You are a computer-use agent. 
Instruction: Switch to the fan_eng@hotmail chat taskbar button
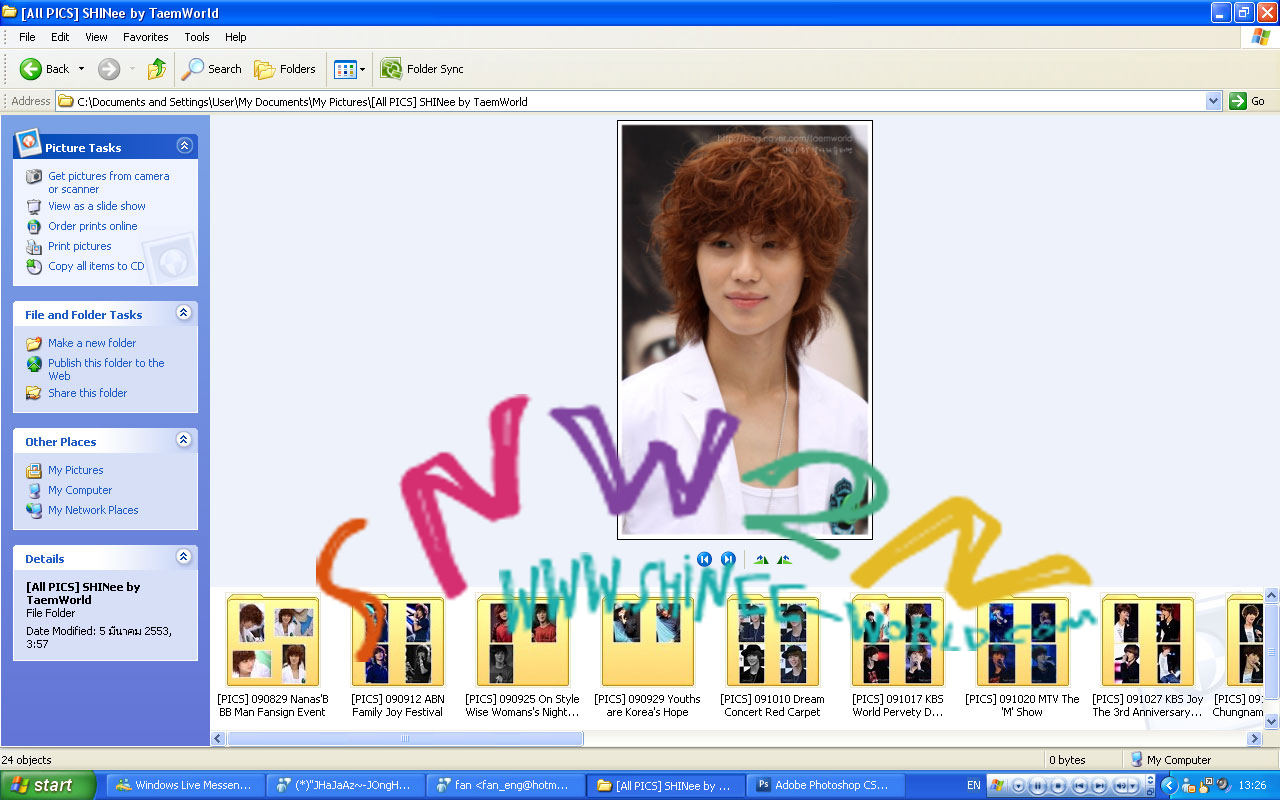[x=504, y=785]
